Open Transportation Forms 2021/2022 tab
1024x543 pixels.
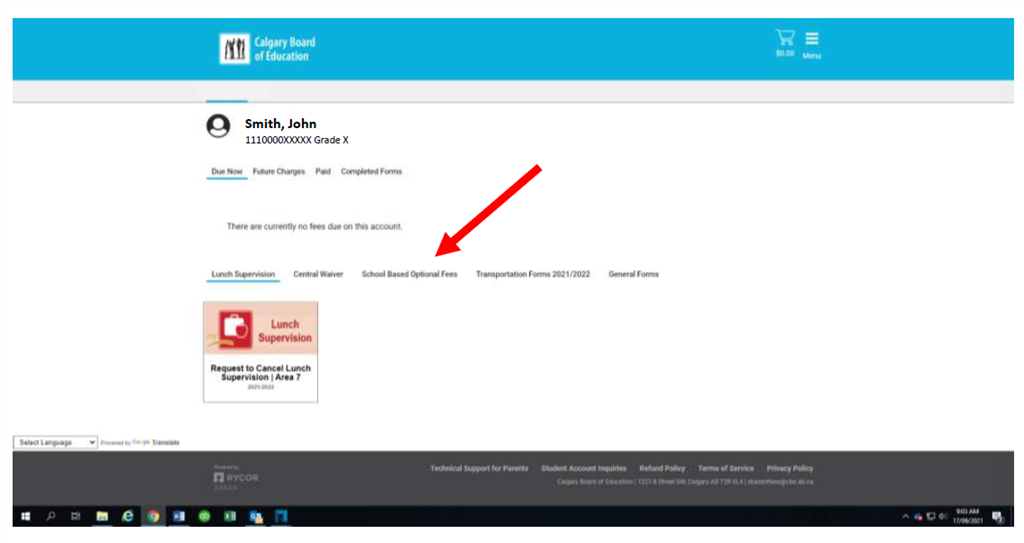[533, 274]
